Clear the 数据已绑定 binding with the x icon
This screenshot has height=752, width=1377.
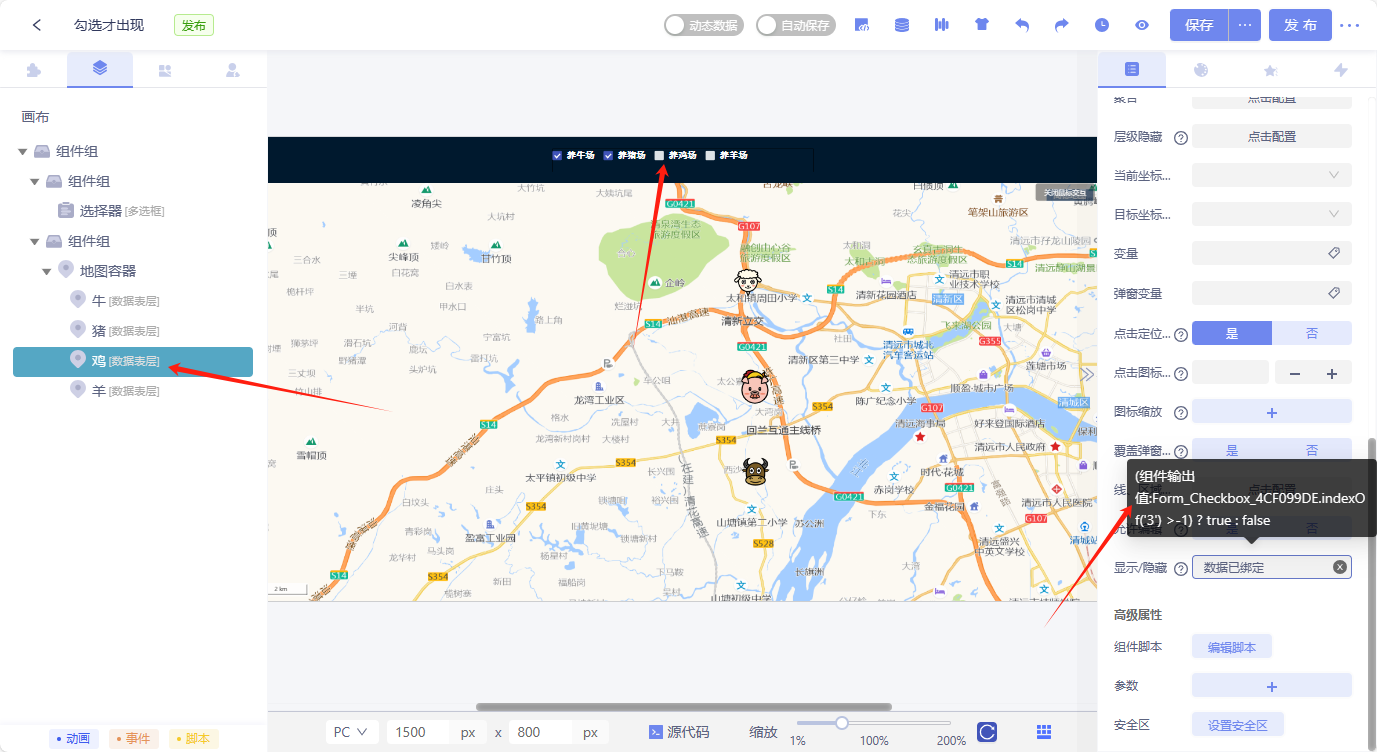1340,567
